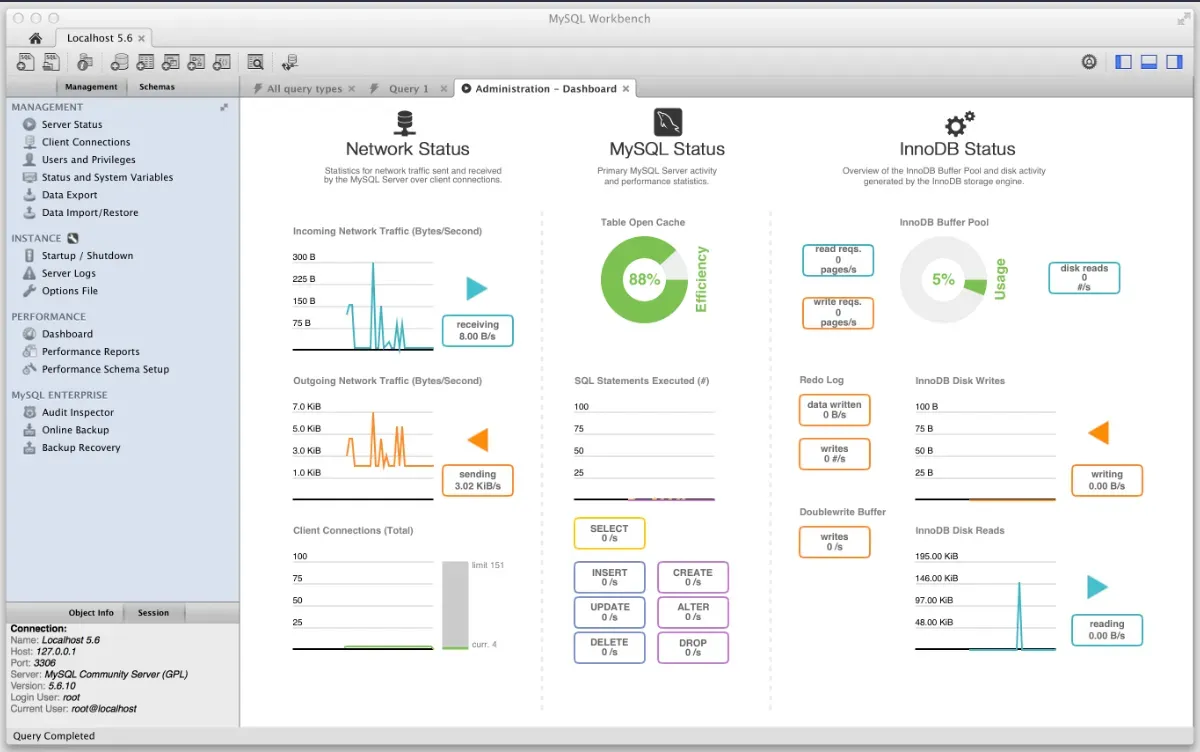Click the create new view icon
The width and height of the screenshot is (1200, 752).
(x=171, y=62)
